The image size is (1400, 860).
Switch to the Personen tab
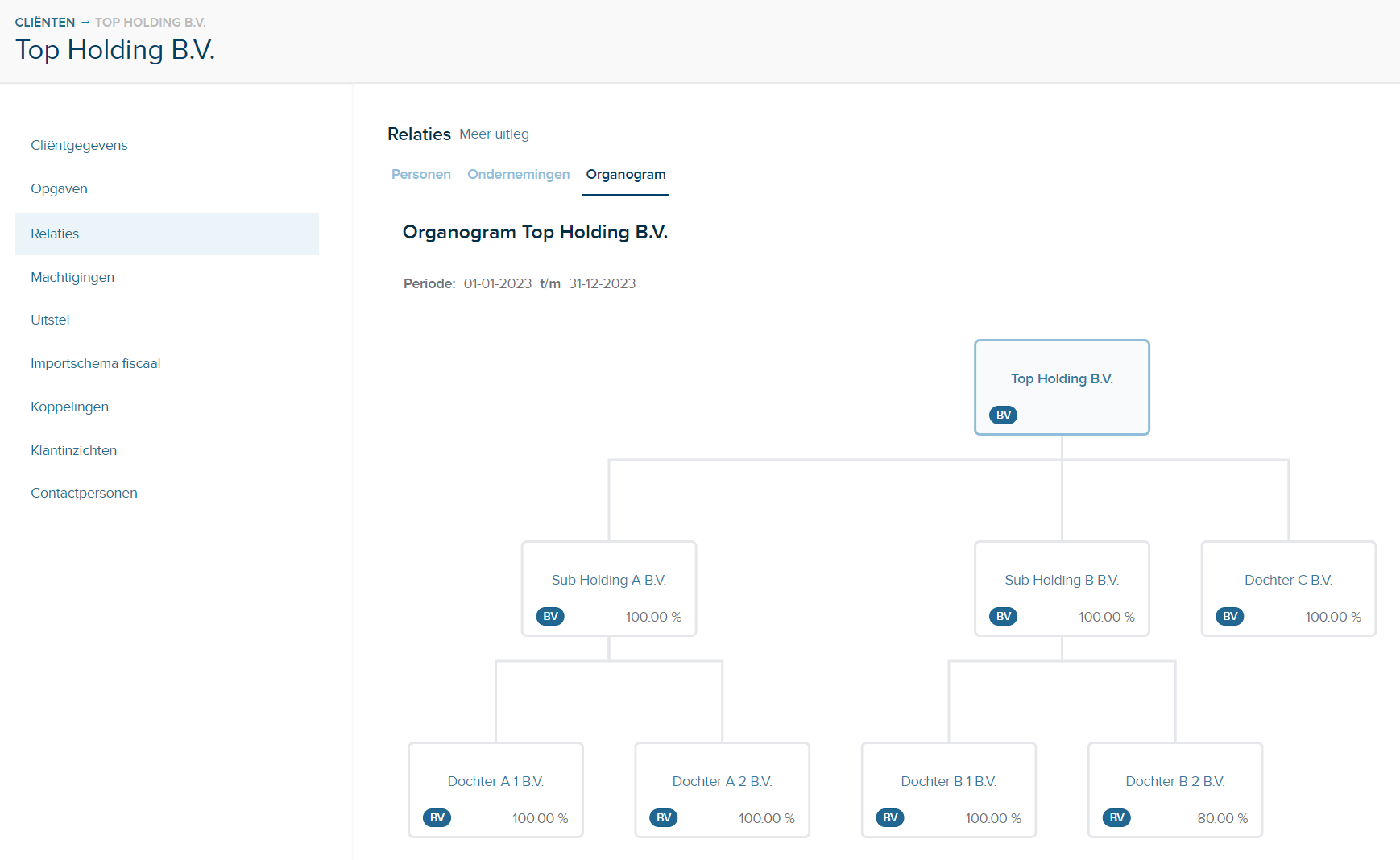[420, 175]
